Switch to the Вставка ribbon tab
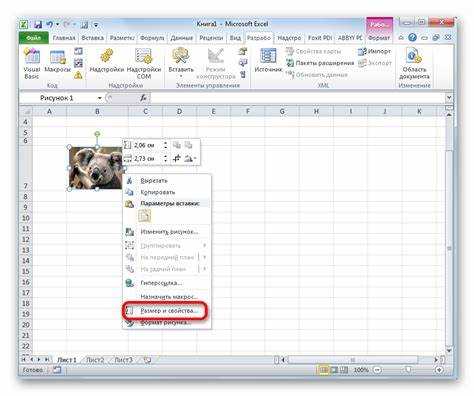This screenshot has height=396, width=474. pos(92,38)
